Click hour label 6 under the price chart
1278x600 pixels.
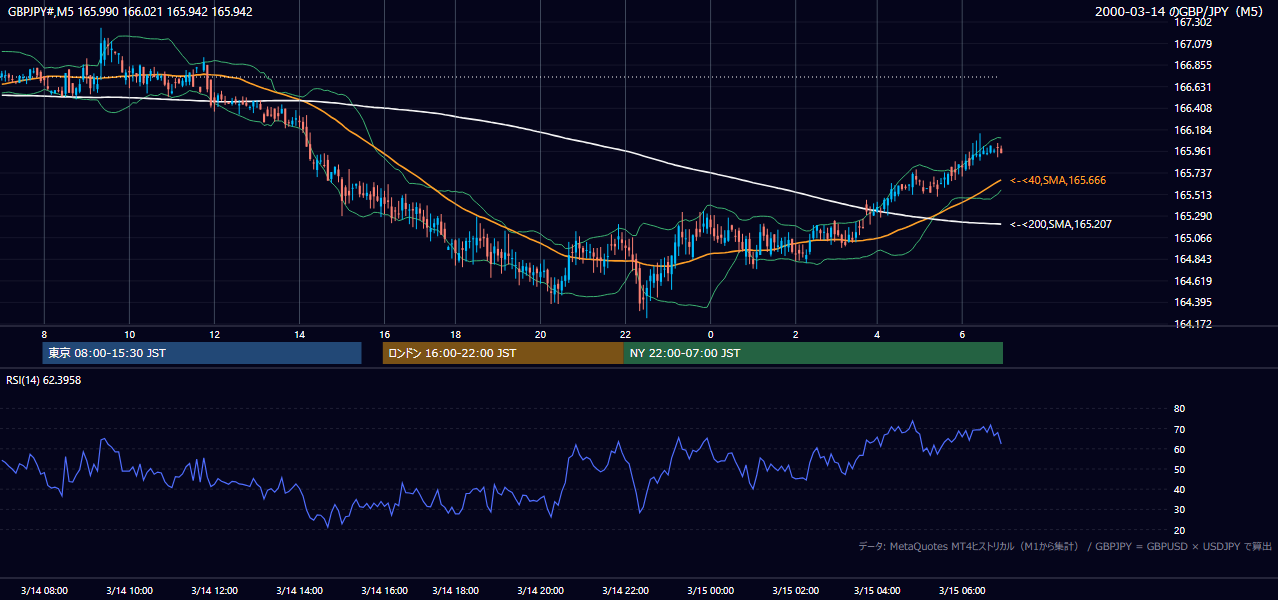tap(962, 334)
